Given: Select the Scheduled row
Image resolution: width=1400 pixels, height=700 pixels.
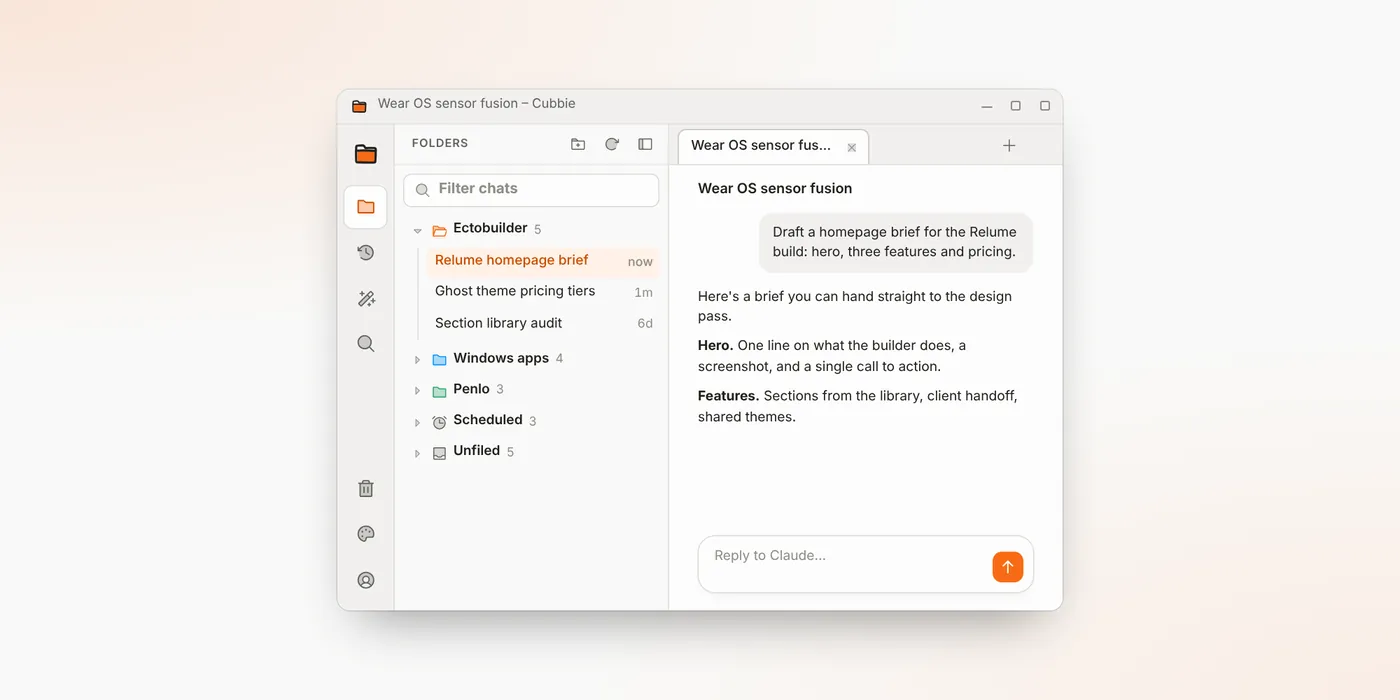Looking at the screenshot, I should pos(531,421).
